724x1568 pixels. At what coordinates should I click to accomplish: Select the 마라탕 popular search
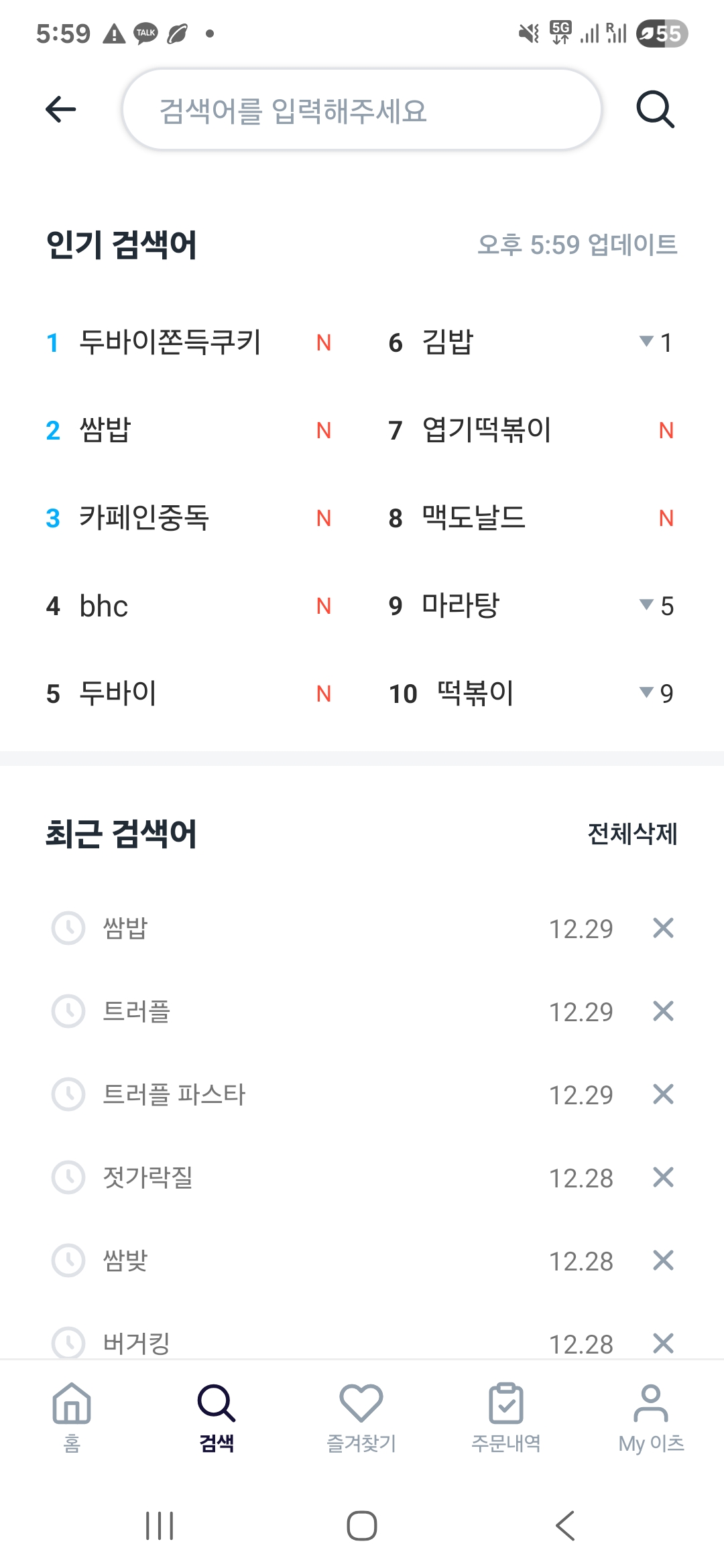461,606
